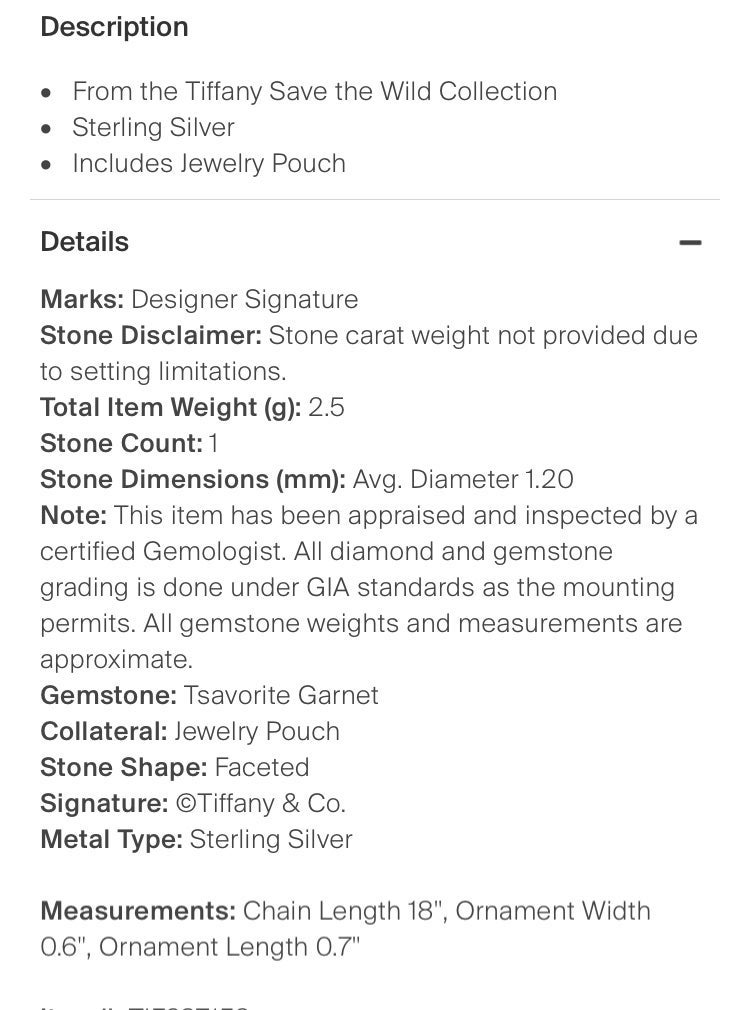
Task: Click the Stone Shape: Faceted line
Action: [x=175, y=768]
